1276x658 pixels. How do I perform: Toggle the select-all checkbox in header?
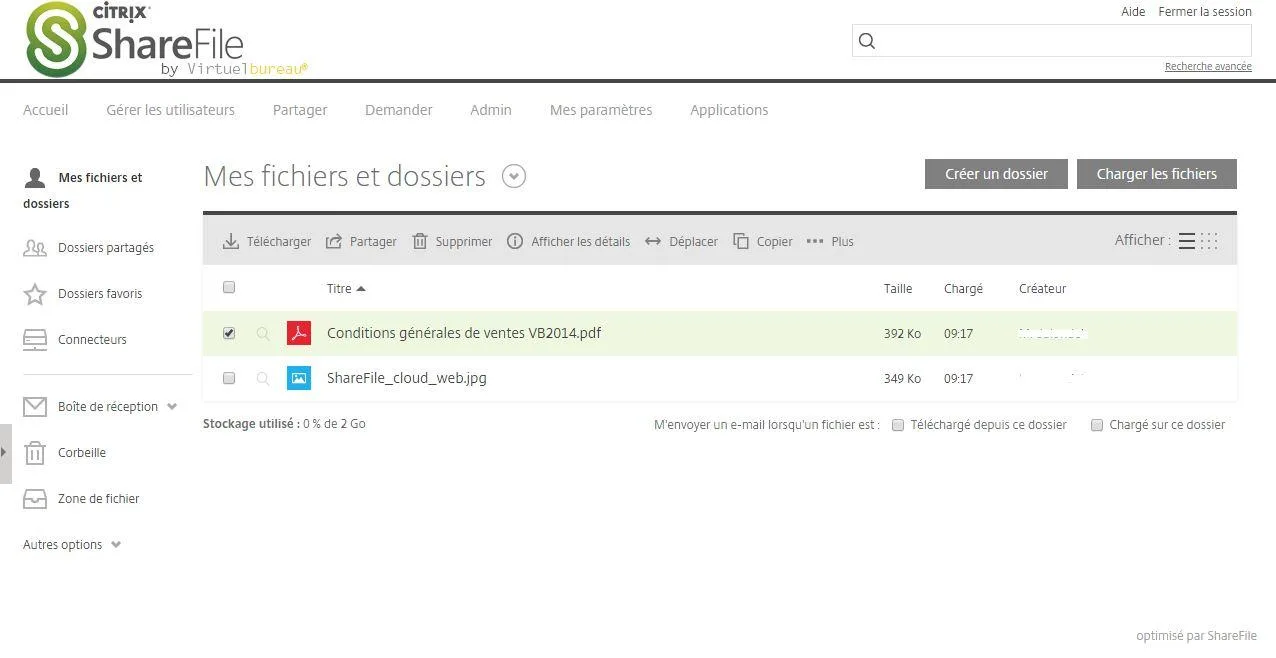229,287
